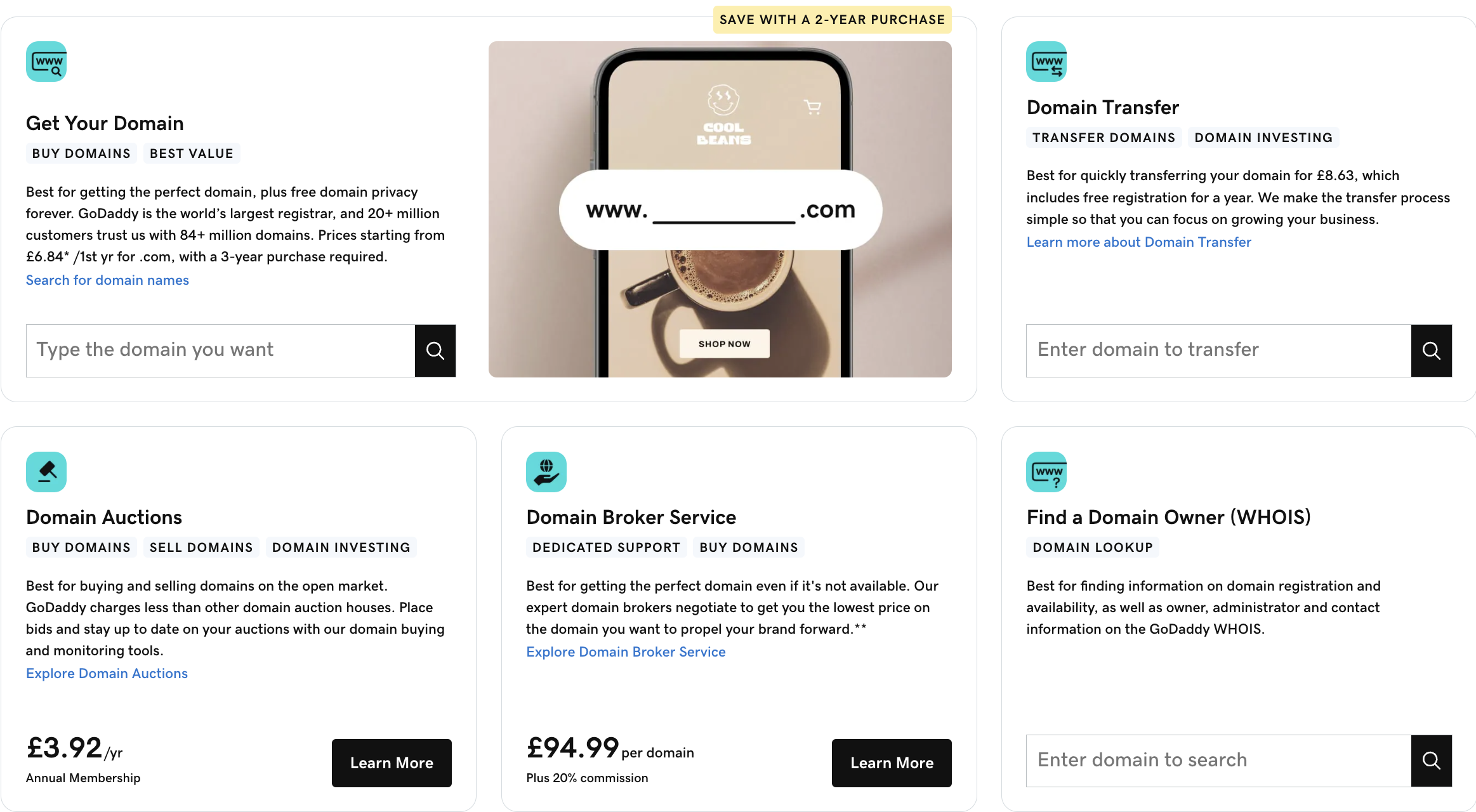This screenshot has width=1476, height=812.
Task: Click the Get Your Domain www search icon
Action: (x=46, y=62)
